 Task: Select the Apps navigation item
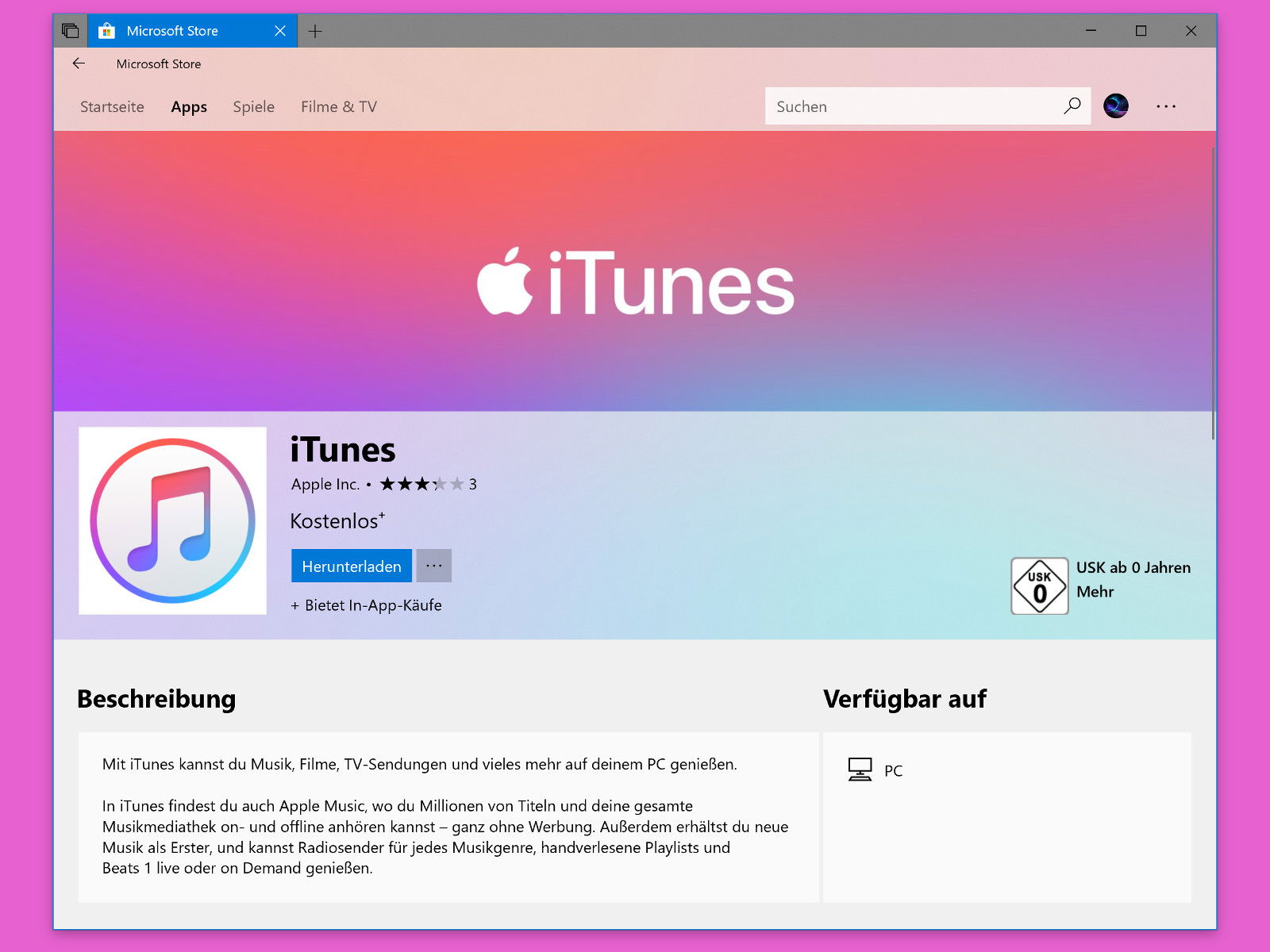(x=189, y=106)
